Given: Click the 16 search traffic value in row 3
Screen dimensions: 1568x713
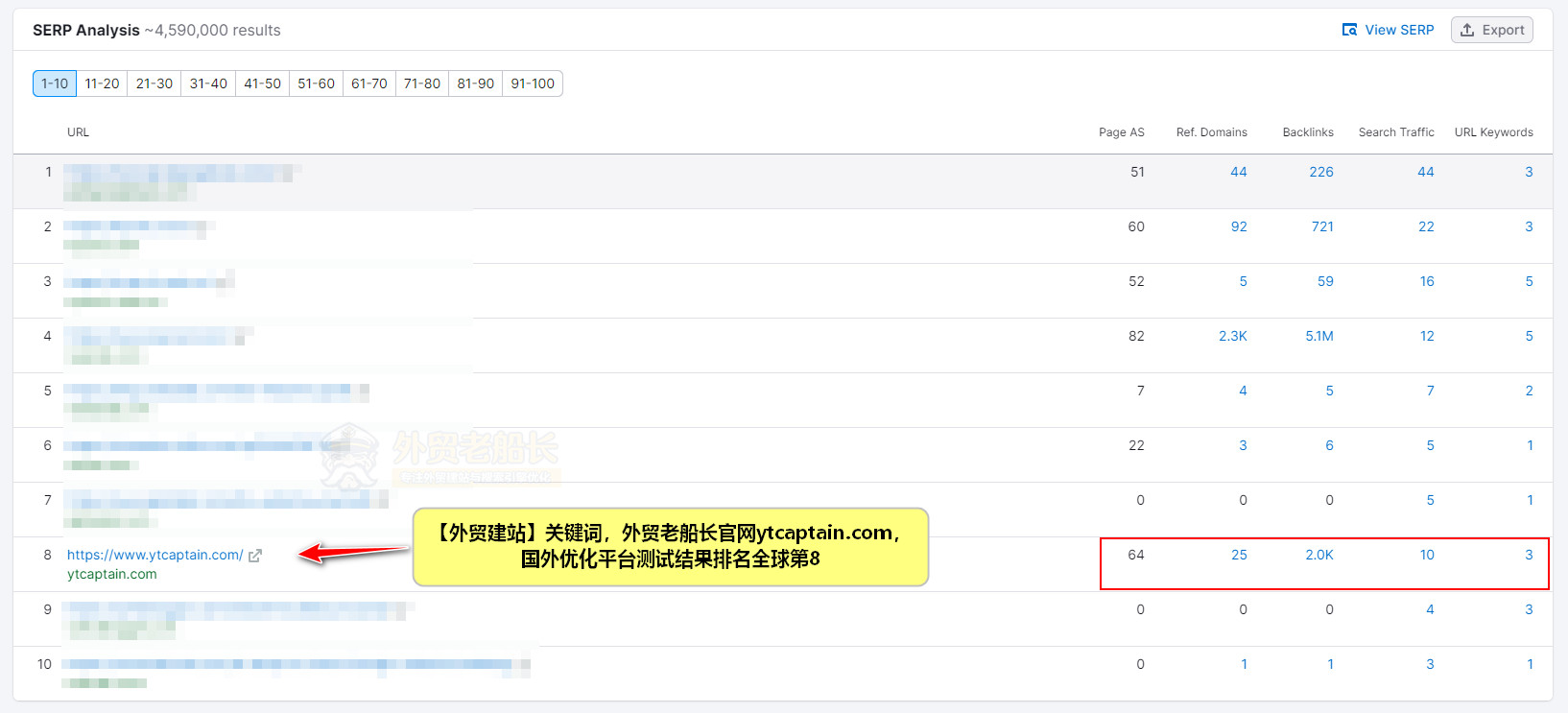Looking at the screenshot, I should (x=1427, y=281).
